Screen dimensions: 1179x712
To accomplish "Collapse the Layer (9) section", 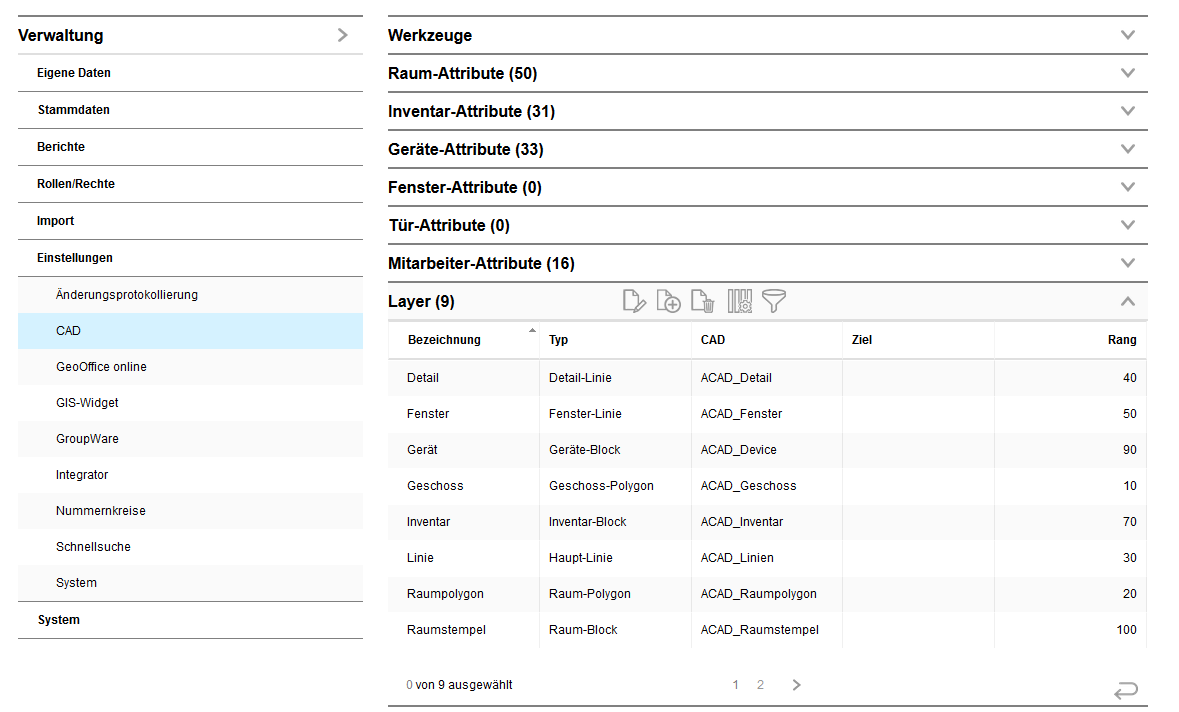I will tap(1128, 301).
